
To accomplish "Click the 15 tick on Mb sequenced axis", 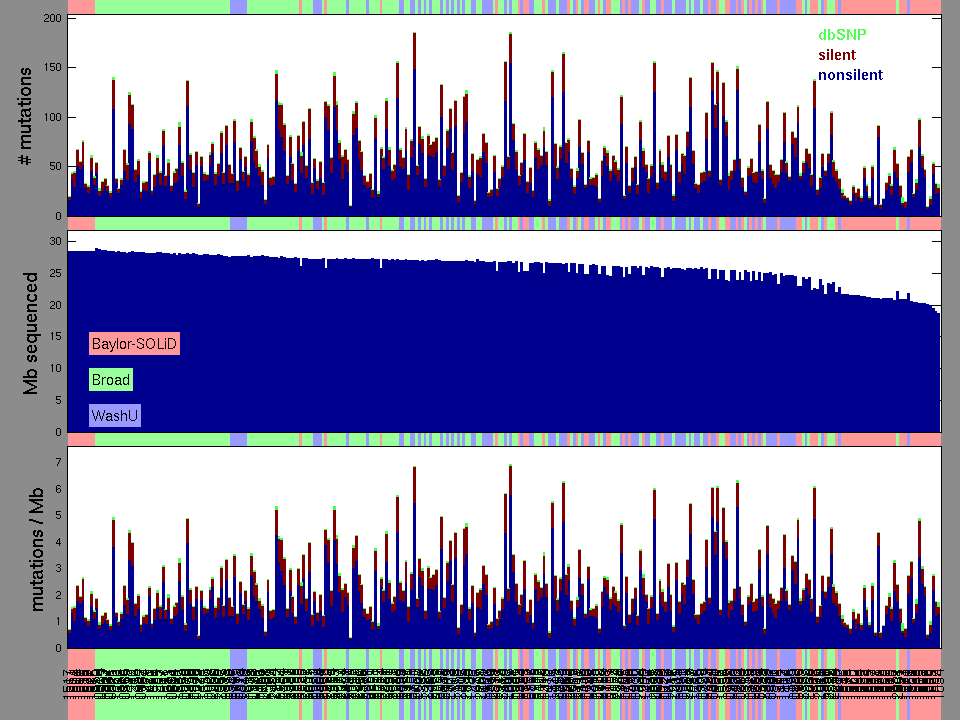I will (x=55, y=337).
